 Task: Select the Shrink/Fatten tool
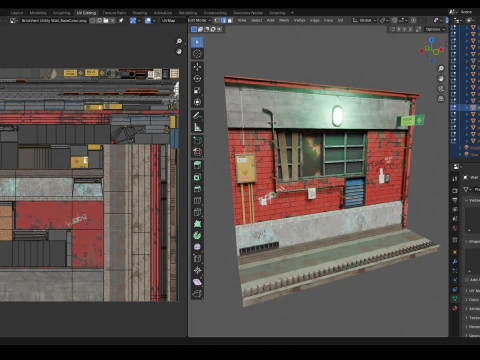pos(197,270)
